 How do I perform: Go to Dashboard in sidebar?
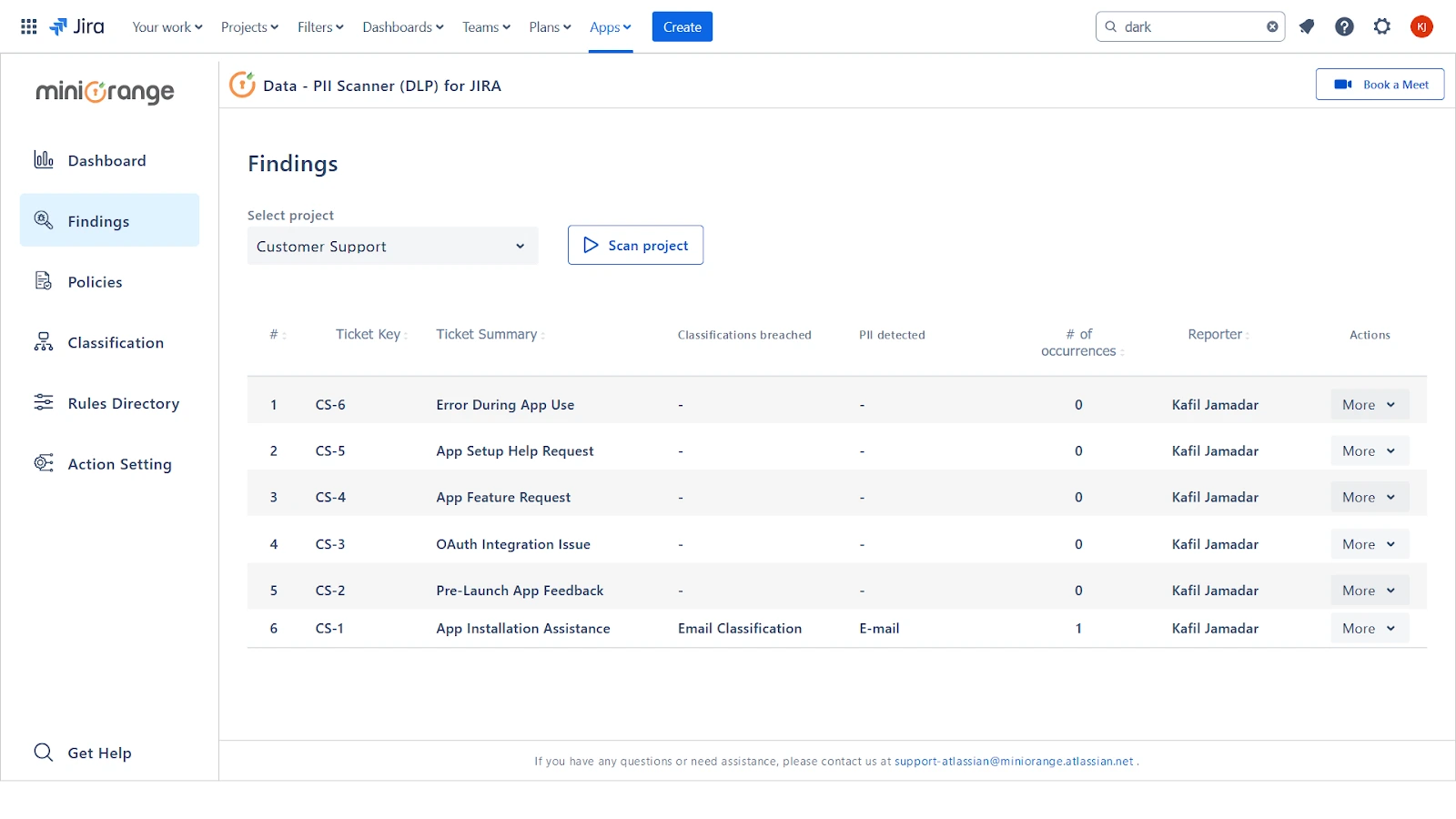pyautogui.click(x=106, y=161)
